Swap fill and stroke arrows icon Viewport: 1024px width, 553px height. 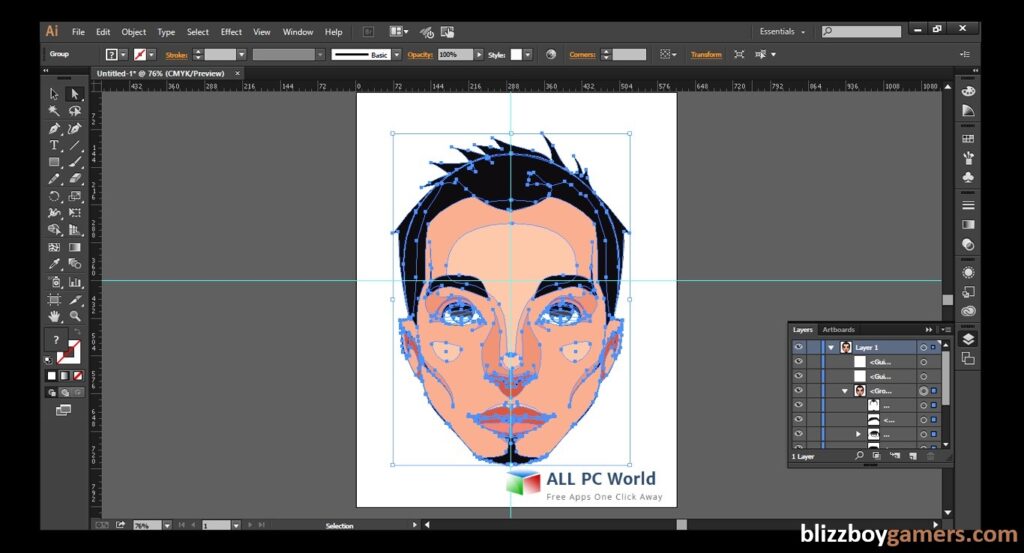pos(77,333)
